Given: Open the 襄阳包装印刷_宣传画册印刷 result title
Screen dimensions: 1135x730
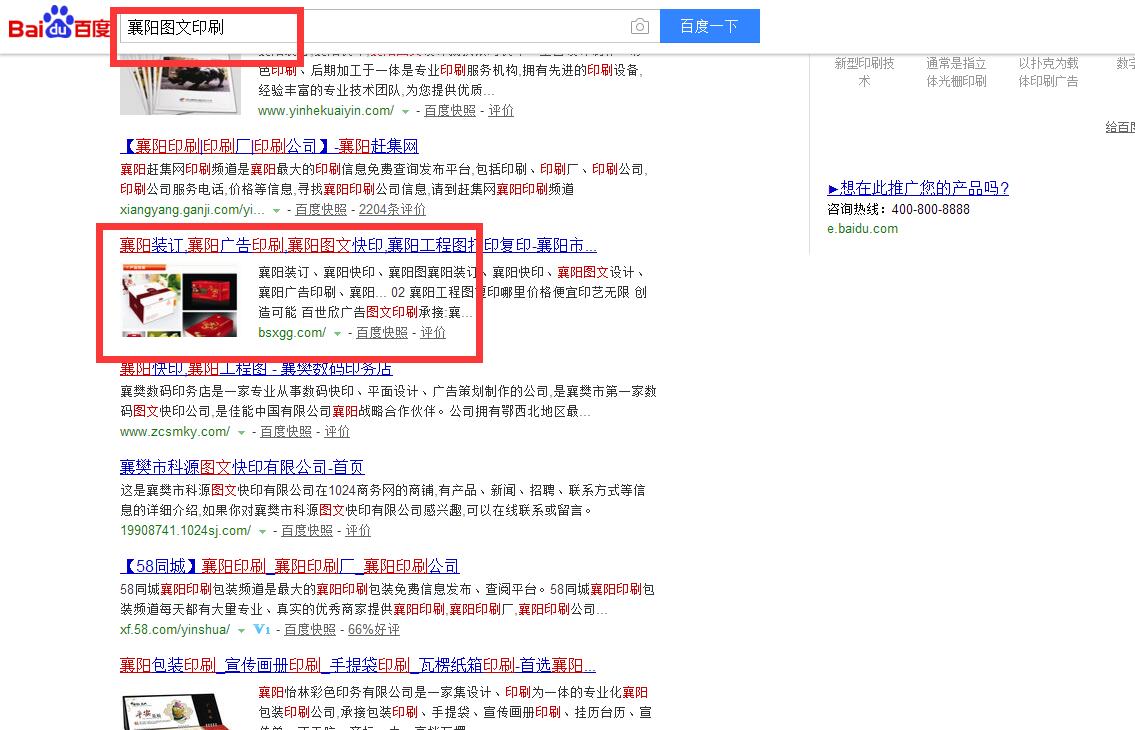Looking at the screenshot, I should 358,666.
